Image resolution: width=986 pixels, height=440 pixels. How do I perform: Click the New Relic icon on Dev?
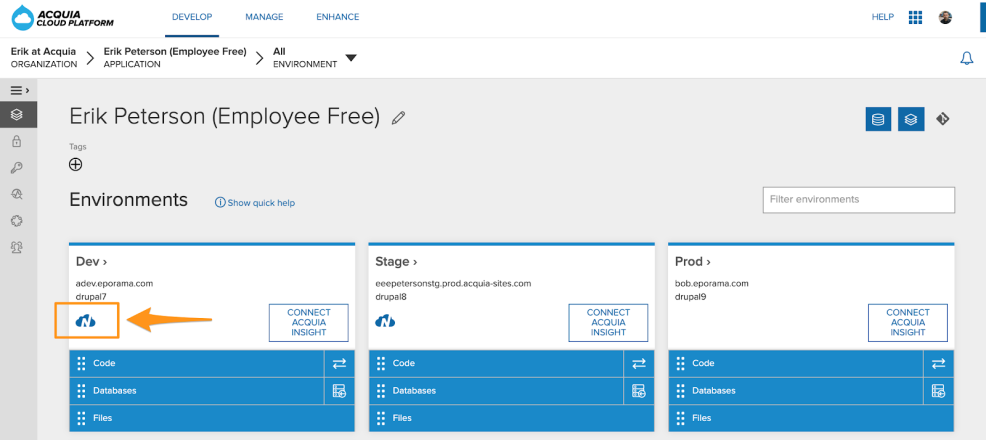pyautogui.click(x=86, y=321)
